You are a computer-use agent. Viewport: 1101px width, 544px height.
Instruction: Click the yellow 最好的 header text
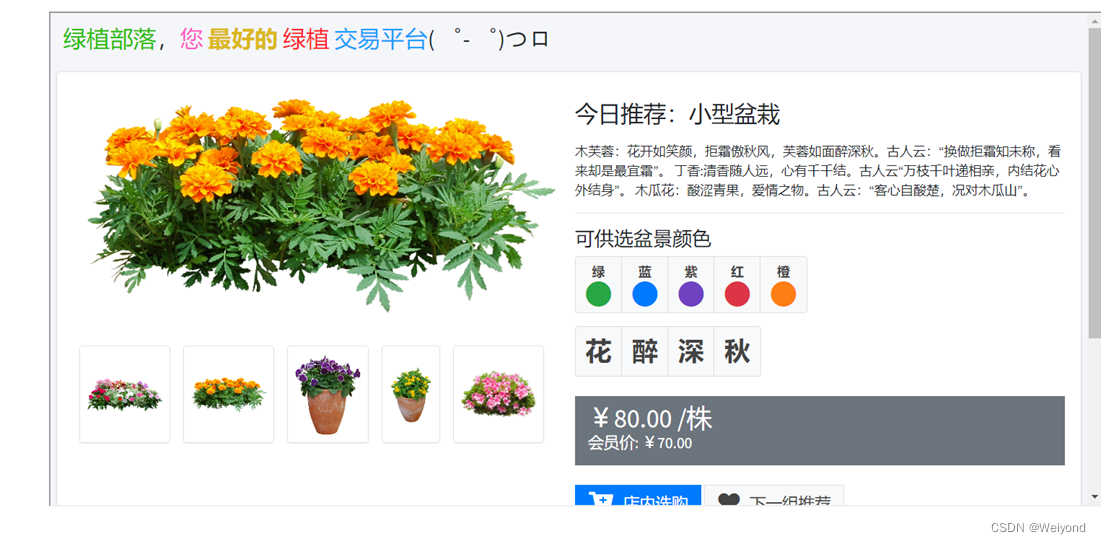click(x=242, y=39)
